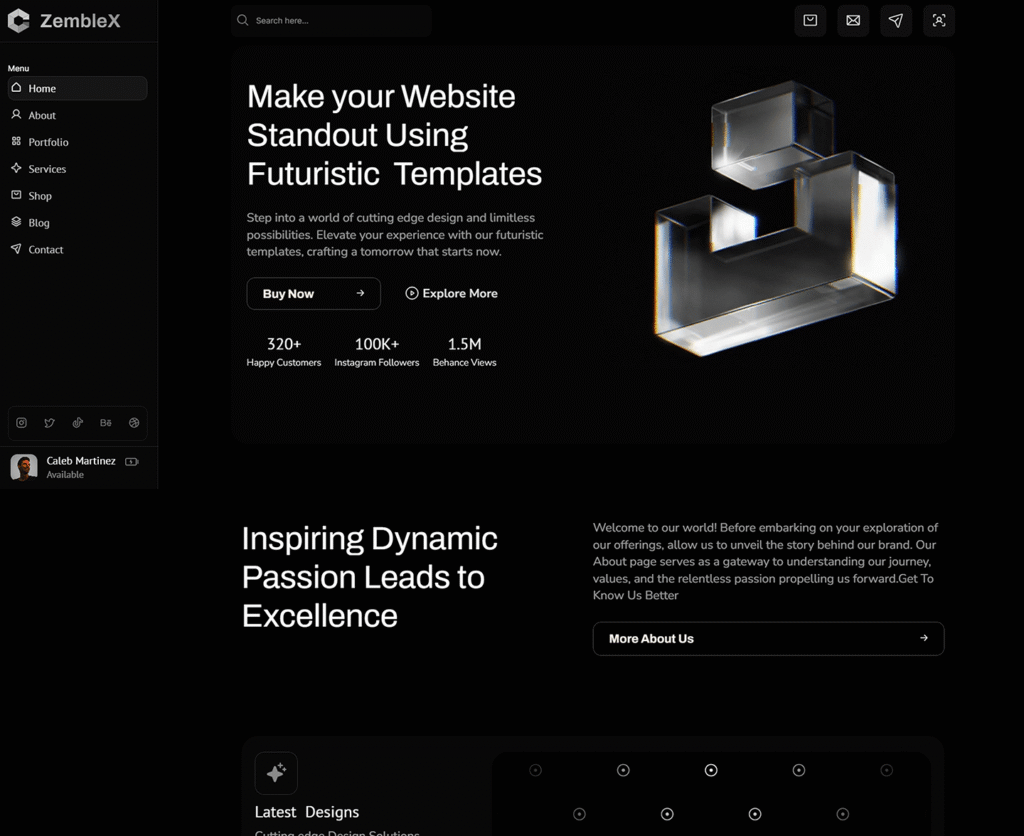Open the Instagram social icon in sidebar
The width and height of the screenshot is (1024, 836).
point(21,423)
